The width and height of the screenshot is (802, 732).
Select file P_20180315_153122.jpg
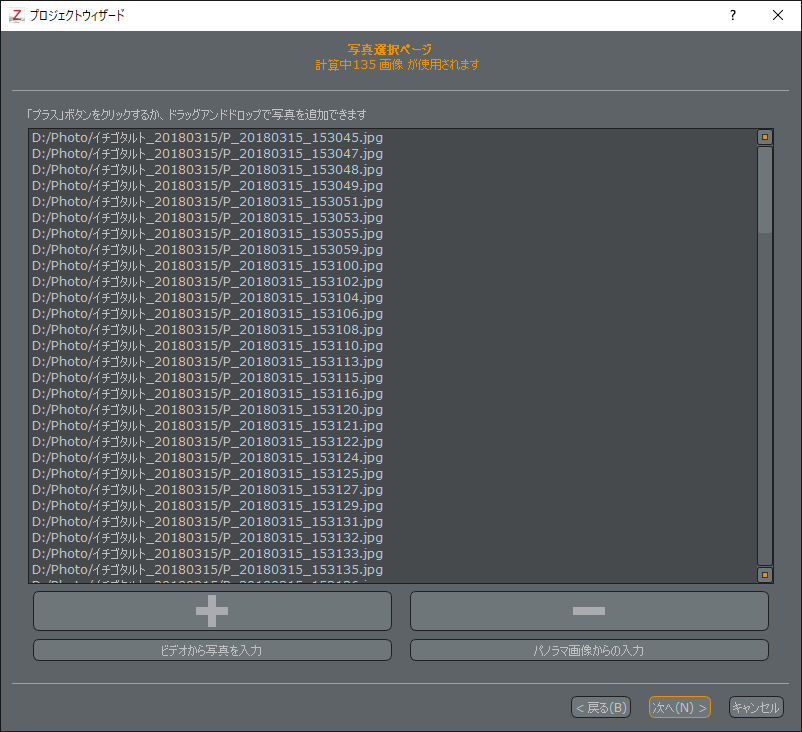point(393,441)
